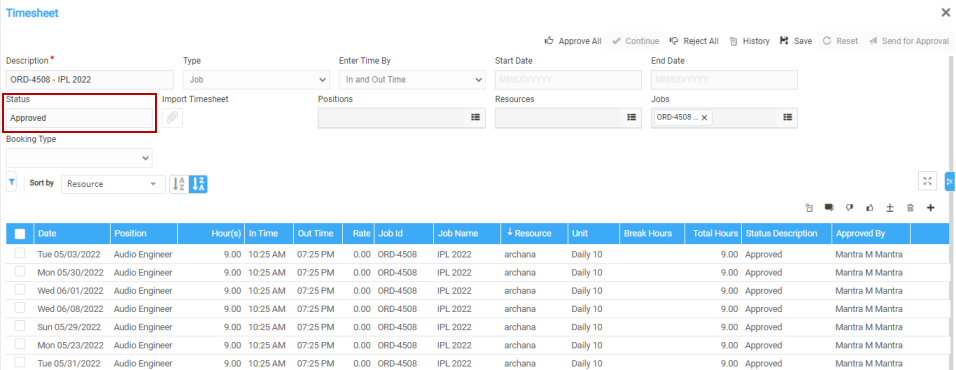
Task: Click the Import Timesheet paperclip icon
Action: click(x=172, y=118)
